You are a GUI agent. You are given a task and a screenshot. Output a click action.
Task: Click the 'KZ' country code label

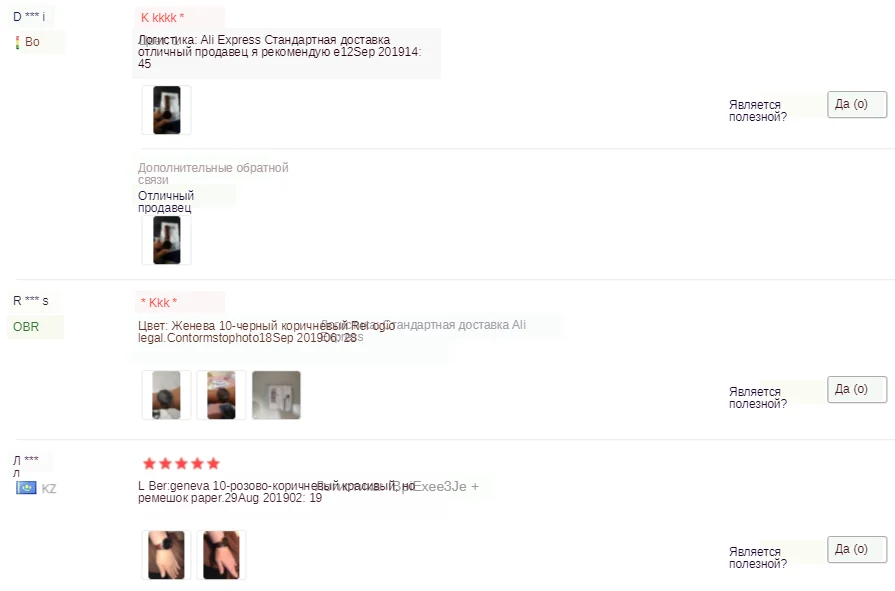(x=49, y=489)
